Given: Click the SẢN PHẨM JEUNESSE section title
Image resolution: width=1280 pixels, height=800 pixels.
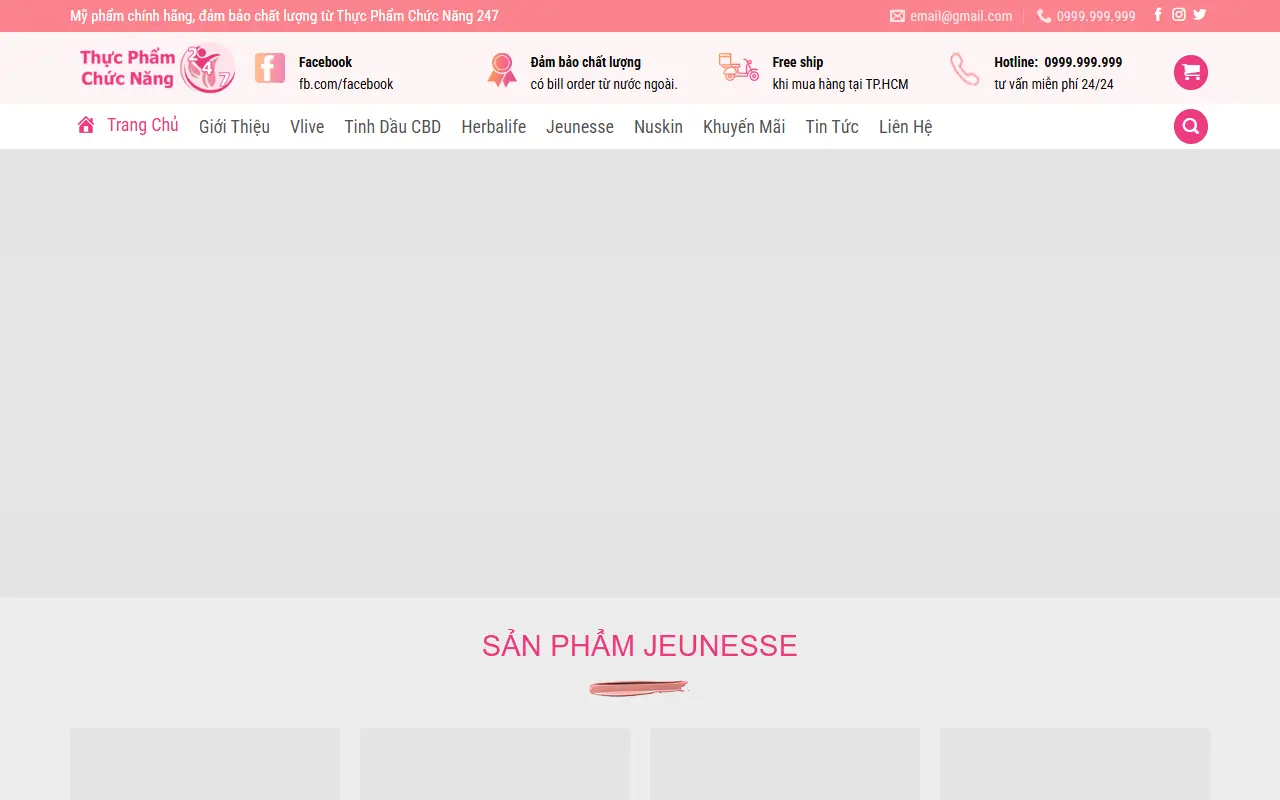Looking at the screenshot, I should [x=640, y=645].
